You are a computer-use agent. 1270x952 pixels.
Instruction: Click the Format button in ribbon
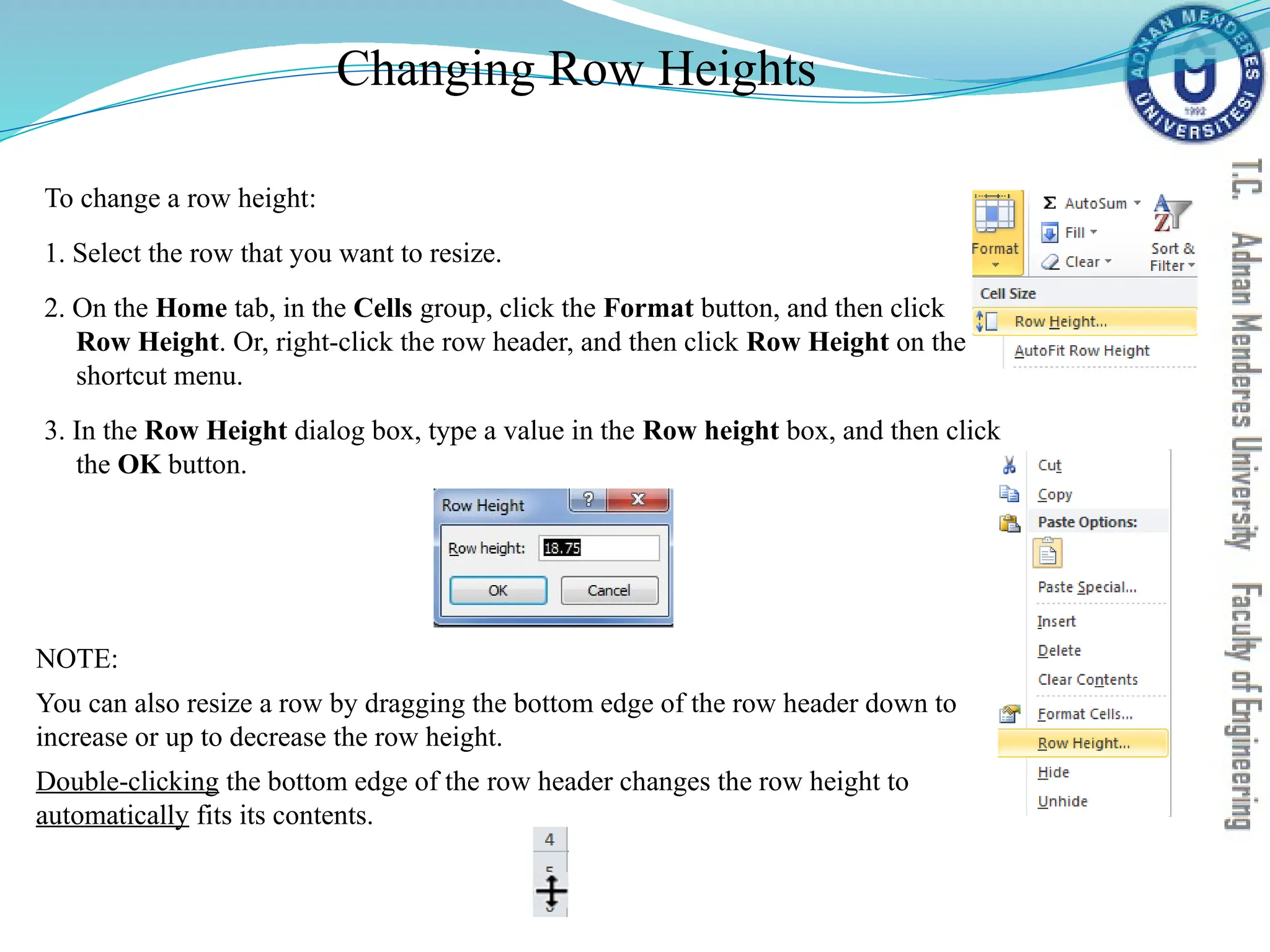pyautogui.click(x=996, y=233)
